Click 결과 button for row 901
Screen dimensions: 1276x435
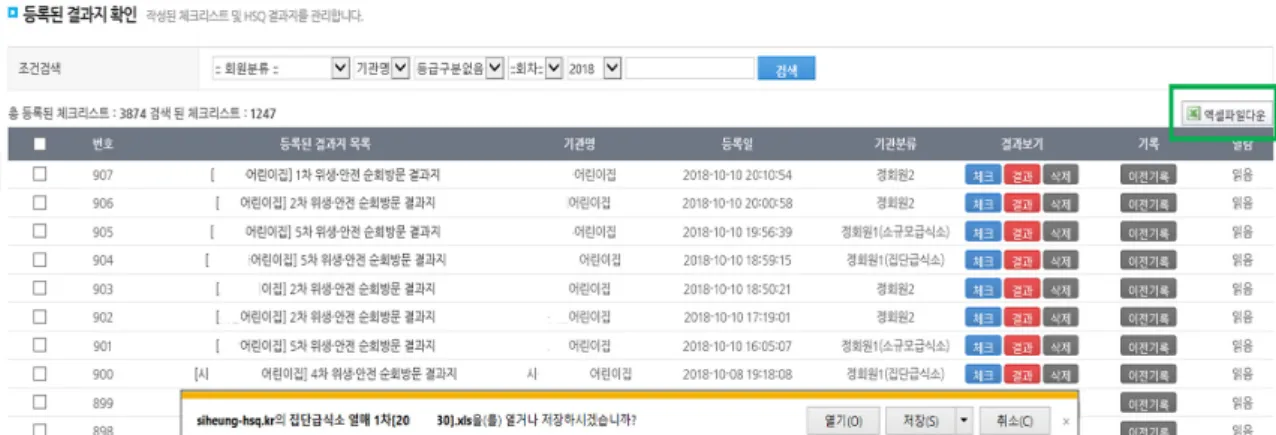click(1020, 346)
